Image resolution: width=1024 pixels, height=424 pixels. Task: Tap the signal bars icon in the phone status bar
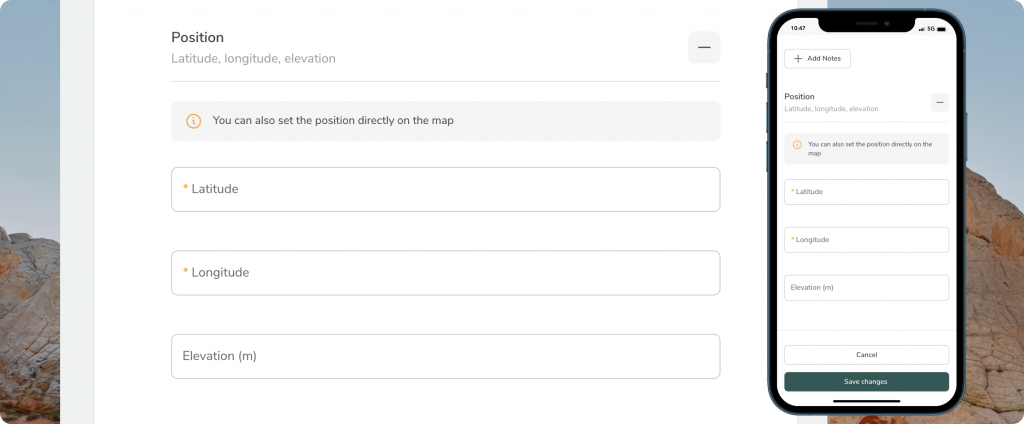click(x=920, y=28)
